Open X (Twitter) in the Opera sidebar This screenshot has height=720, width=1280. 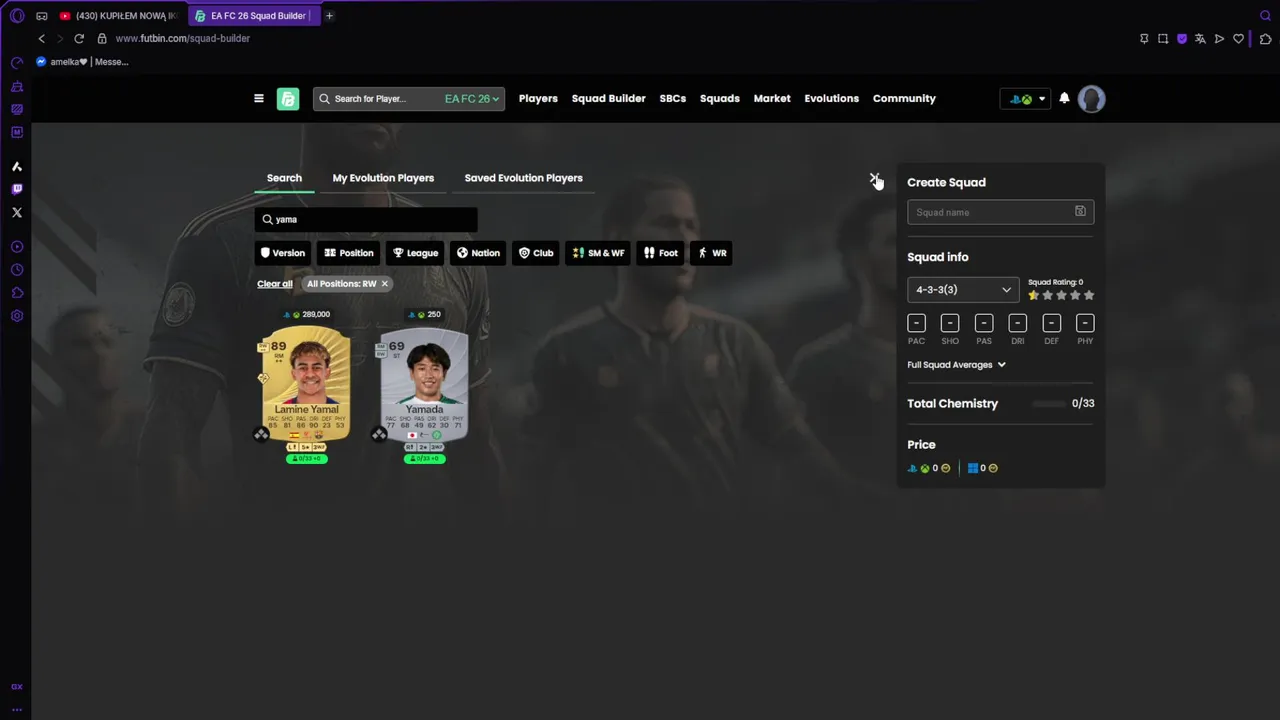click(17, 212)
